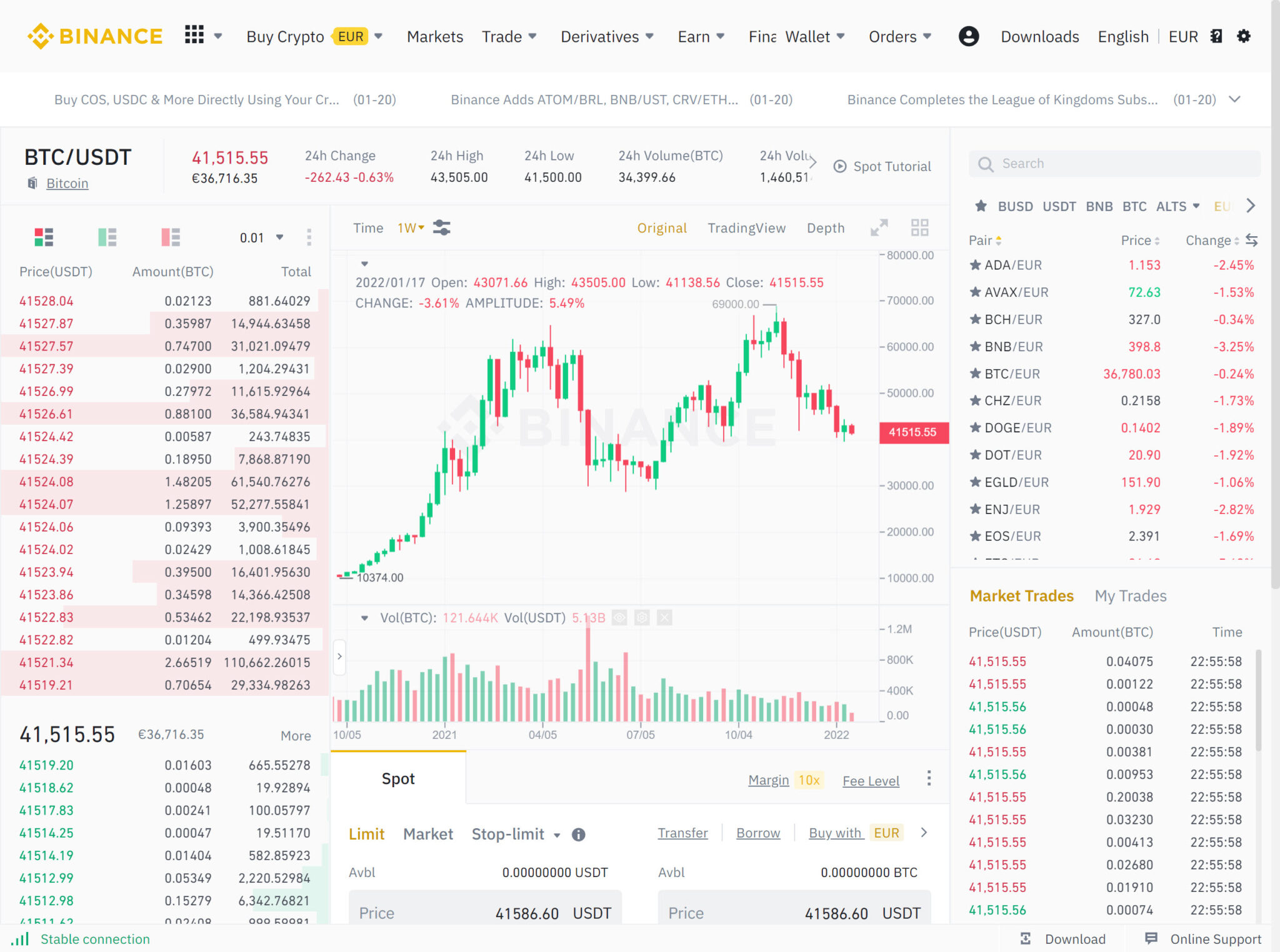Select the Original chart tab
This screenshot has height=952, width=1280.
pos(662,228)
